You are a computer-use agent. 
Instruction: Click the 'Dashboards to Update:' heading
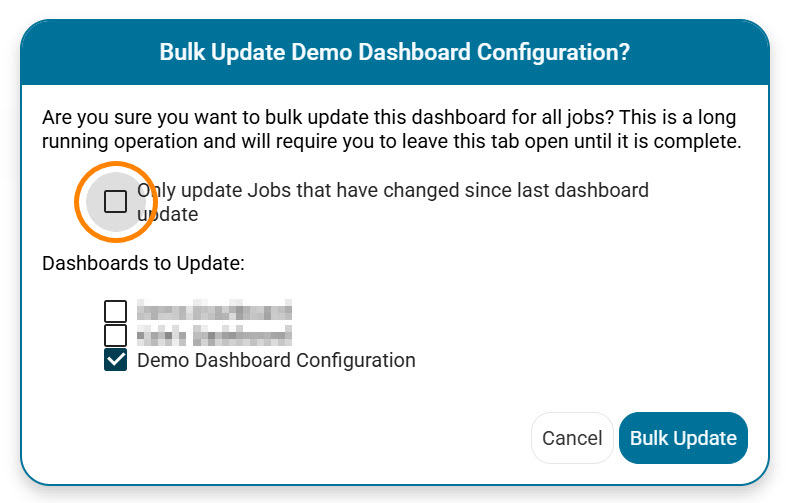point(144,264)
